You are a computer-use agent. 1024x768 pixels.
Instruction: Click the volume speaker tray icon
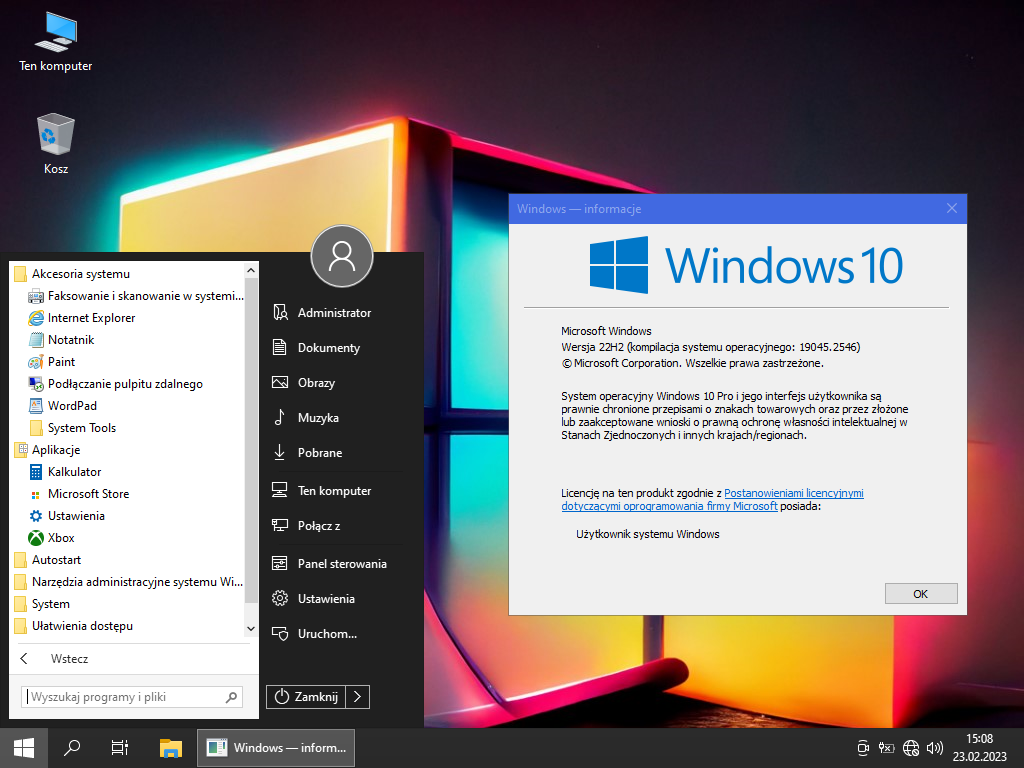(x=935, y=748)
